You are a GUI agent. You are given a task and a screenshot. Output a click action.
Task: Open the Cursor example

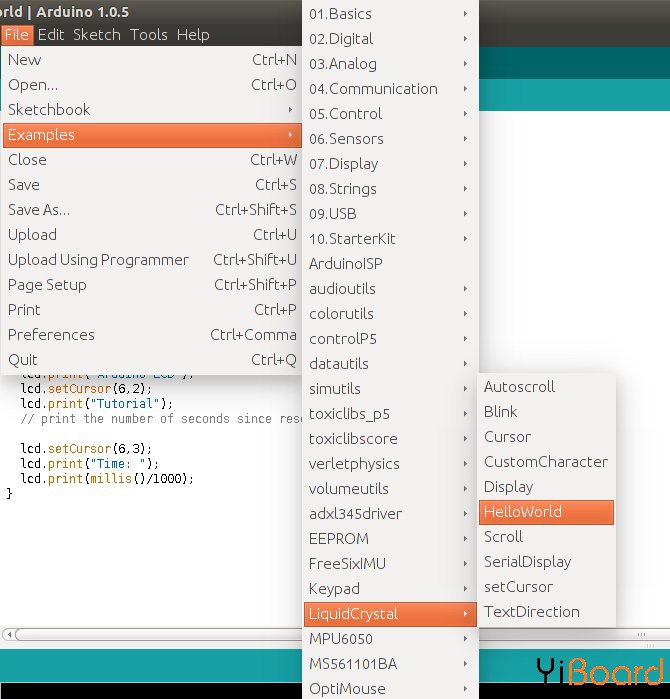point(547,436)
